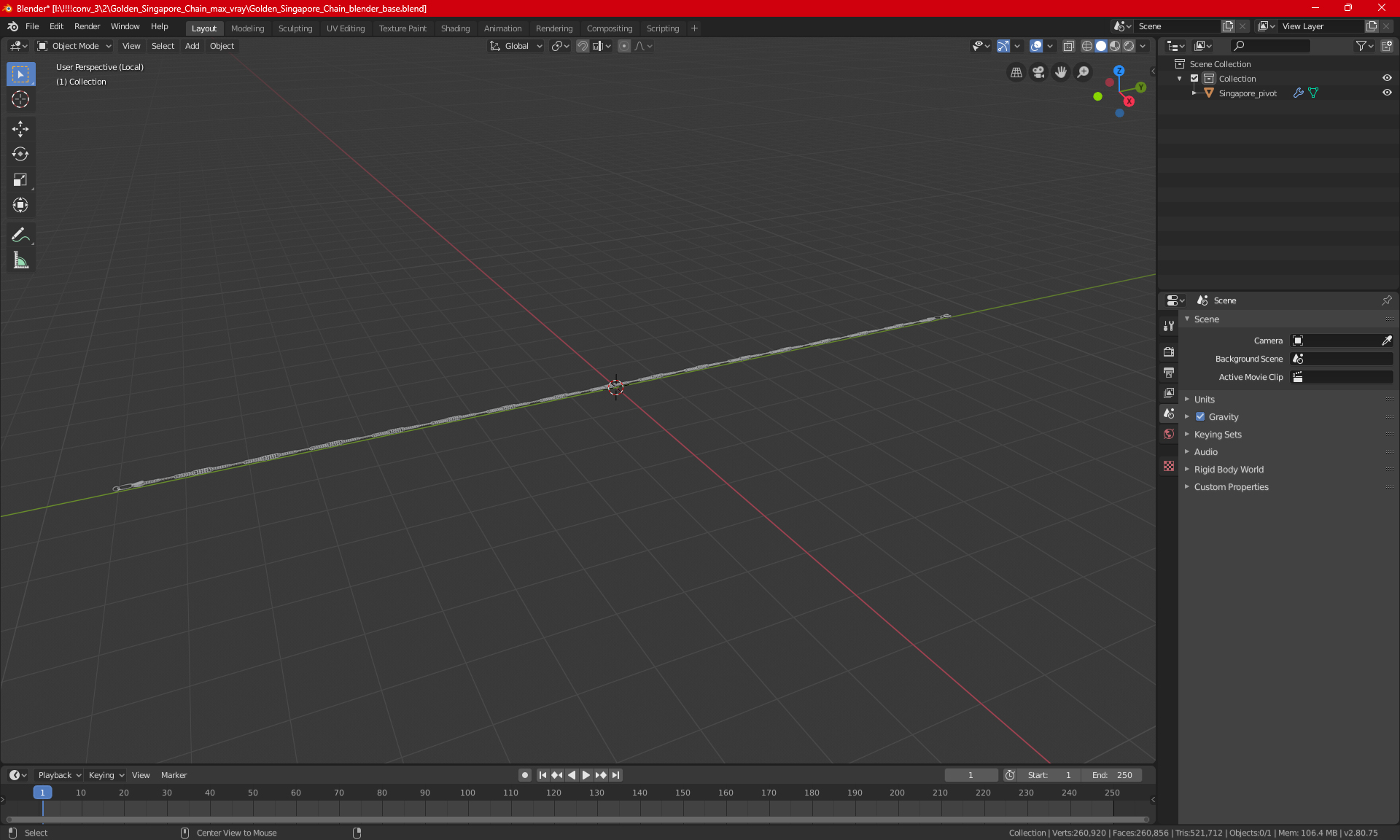
Task: Open the Render menu
Action: point(87,26)
